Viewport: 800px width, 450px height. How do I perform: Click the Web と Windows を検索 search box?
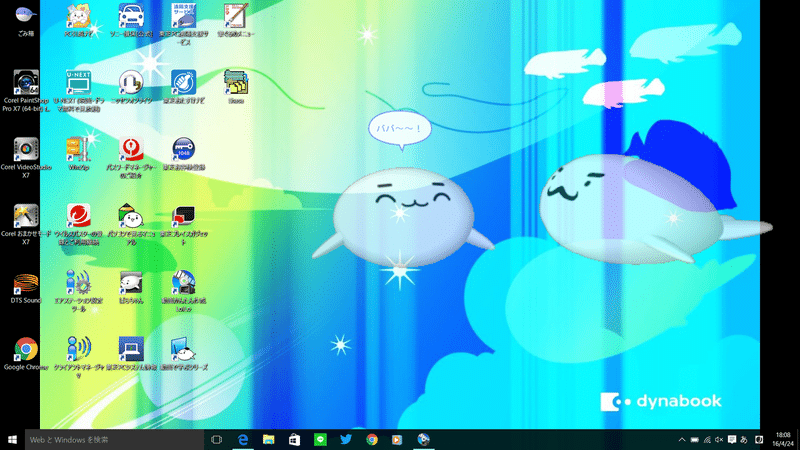point(114,440)
